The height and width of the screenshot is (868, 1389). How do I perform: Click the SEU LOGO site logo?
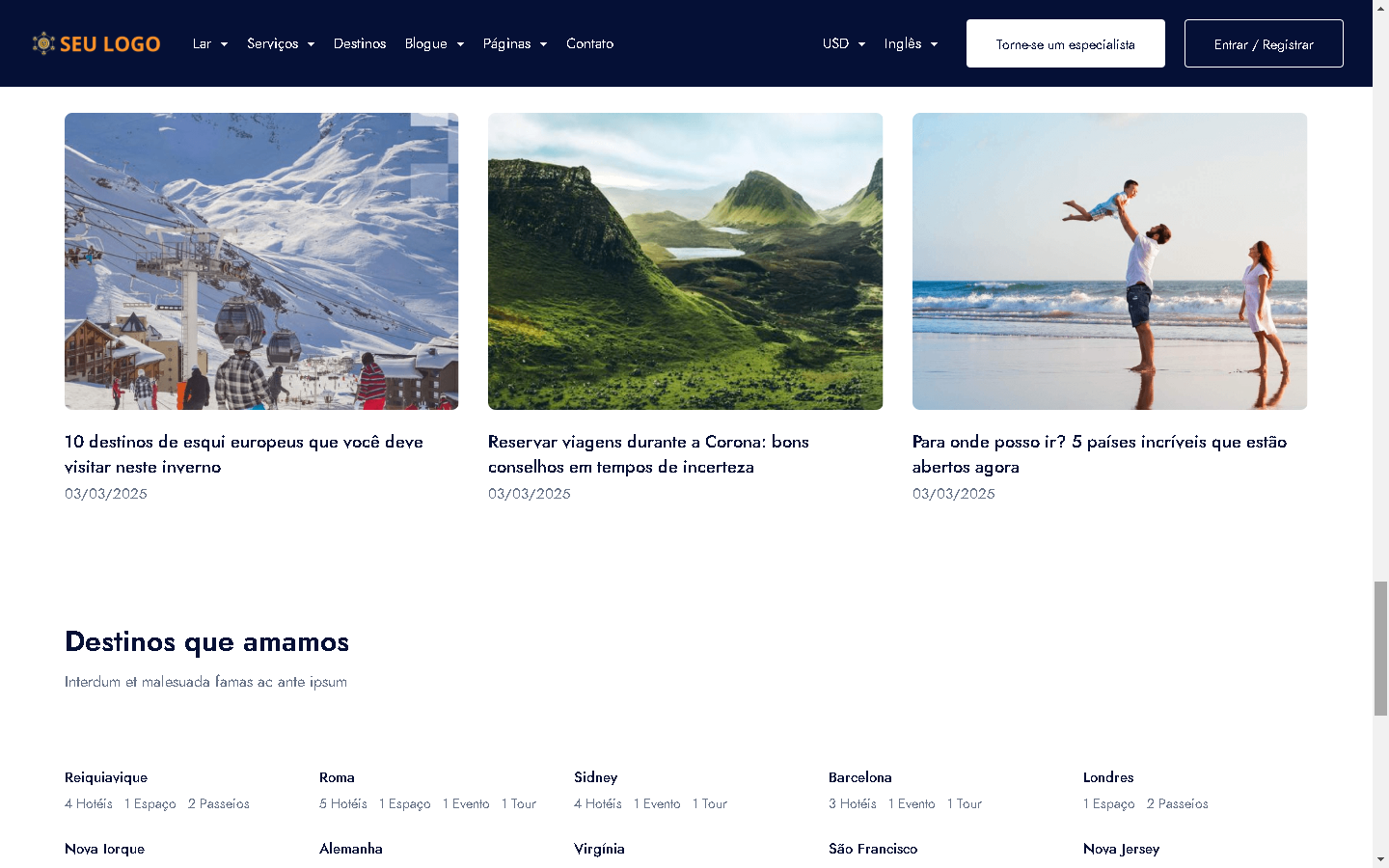[96, 43]
